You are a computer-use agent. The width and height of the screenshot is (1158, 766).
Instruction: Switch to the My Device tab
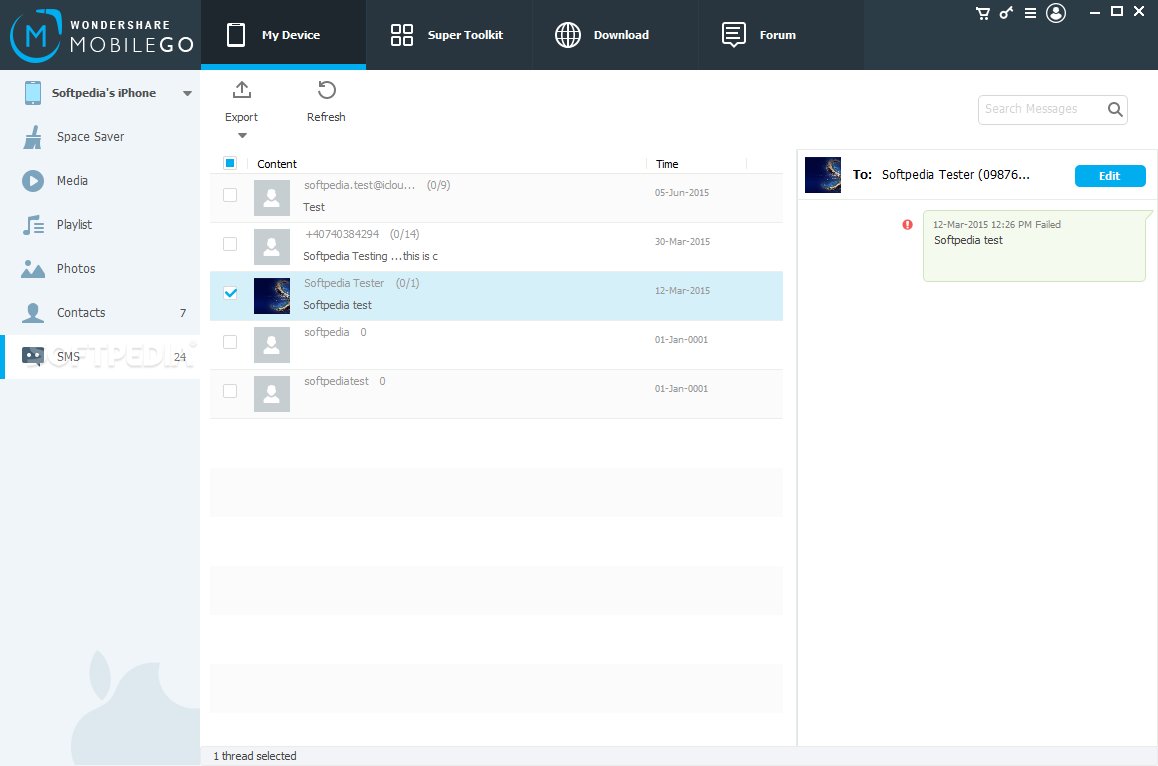284,35
